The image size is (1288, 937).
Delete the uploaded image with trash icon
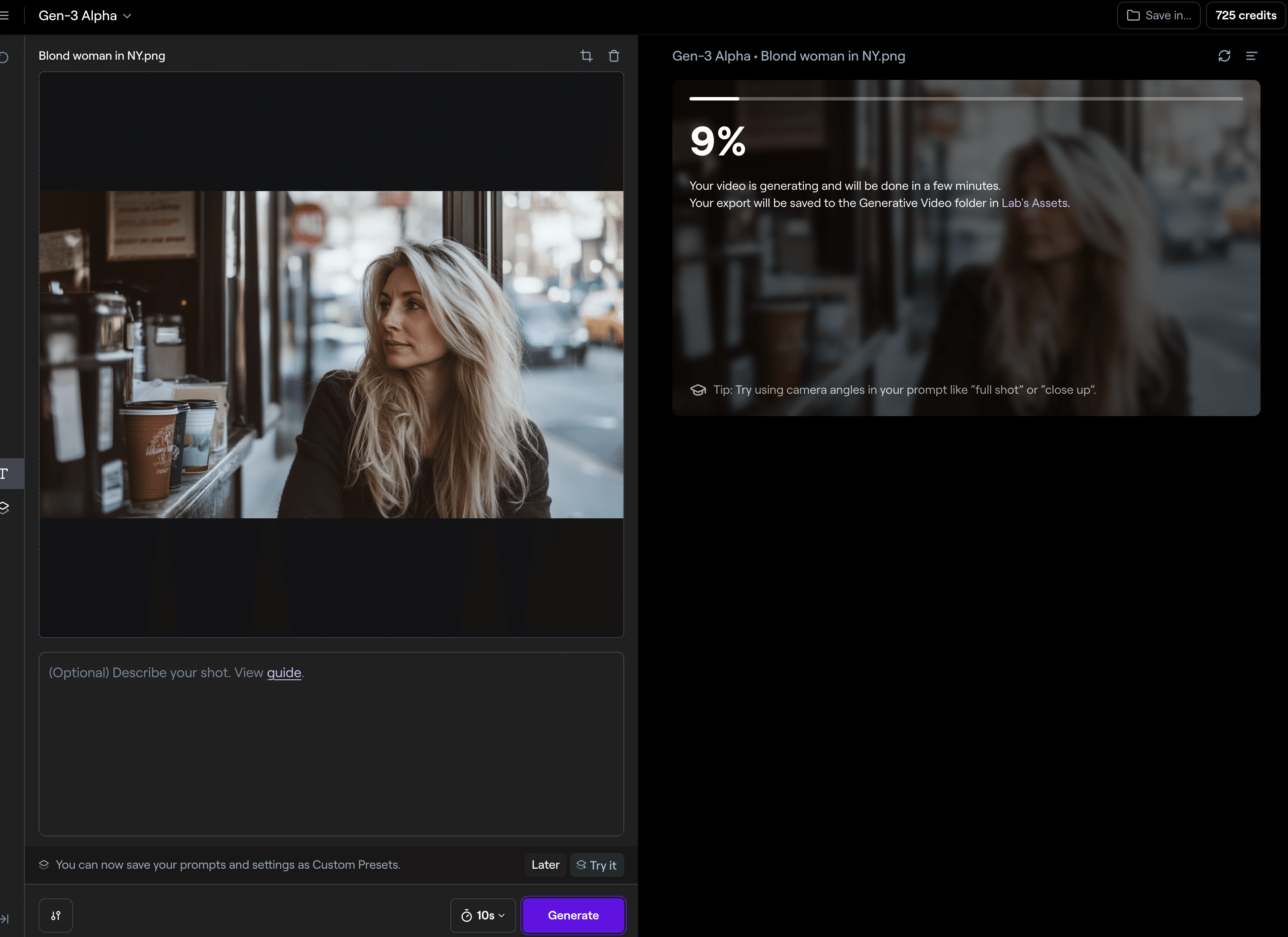614,56
